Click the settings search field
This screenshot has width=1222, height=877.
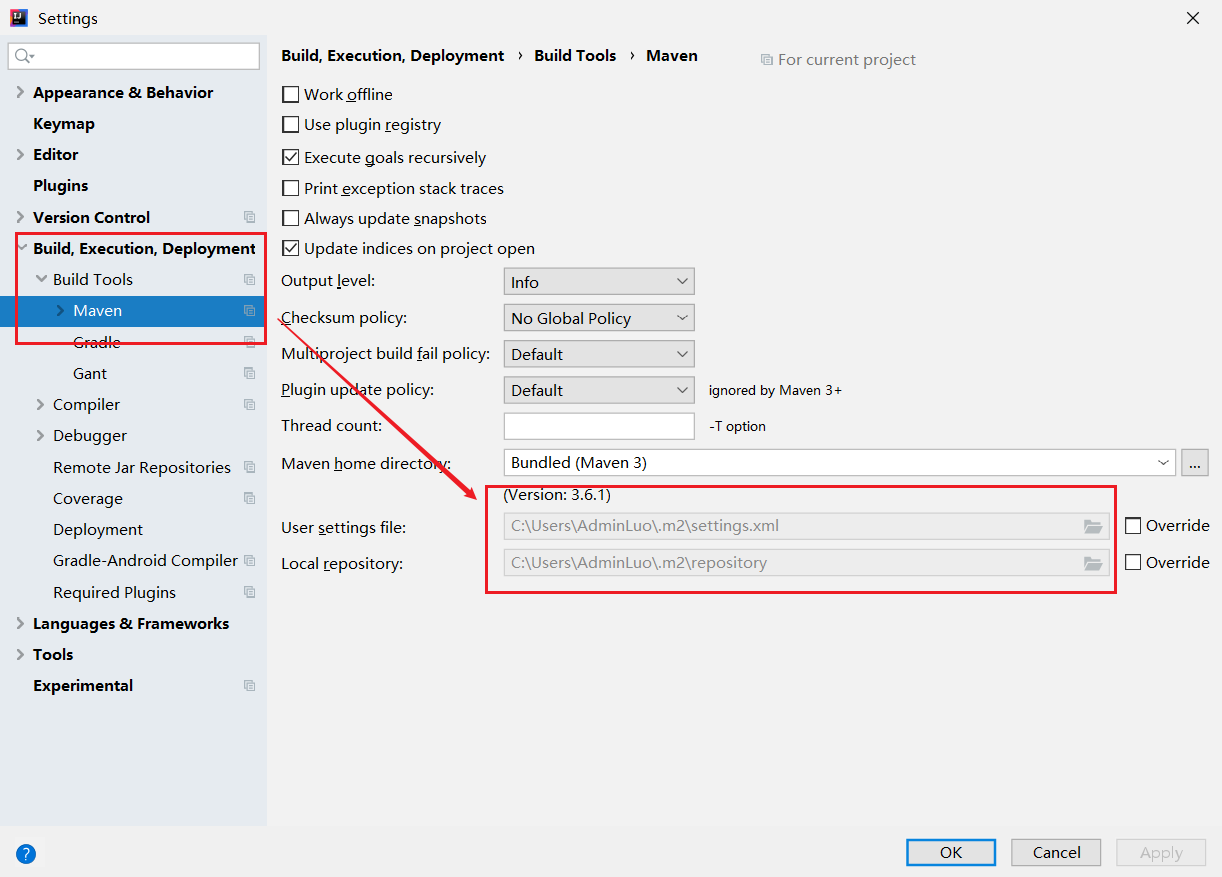click(134, 56)
